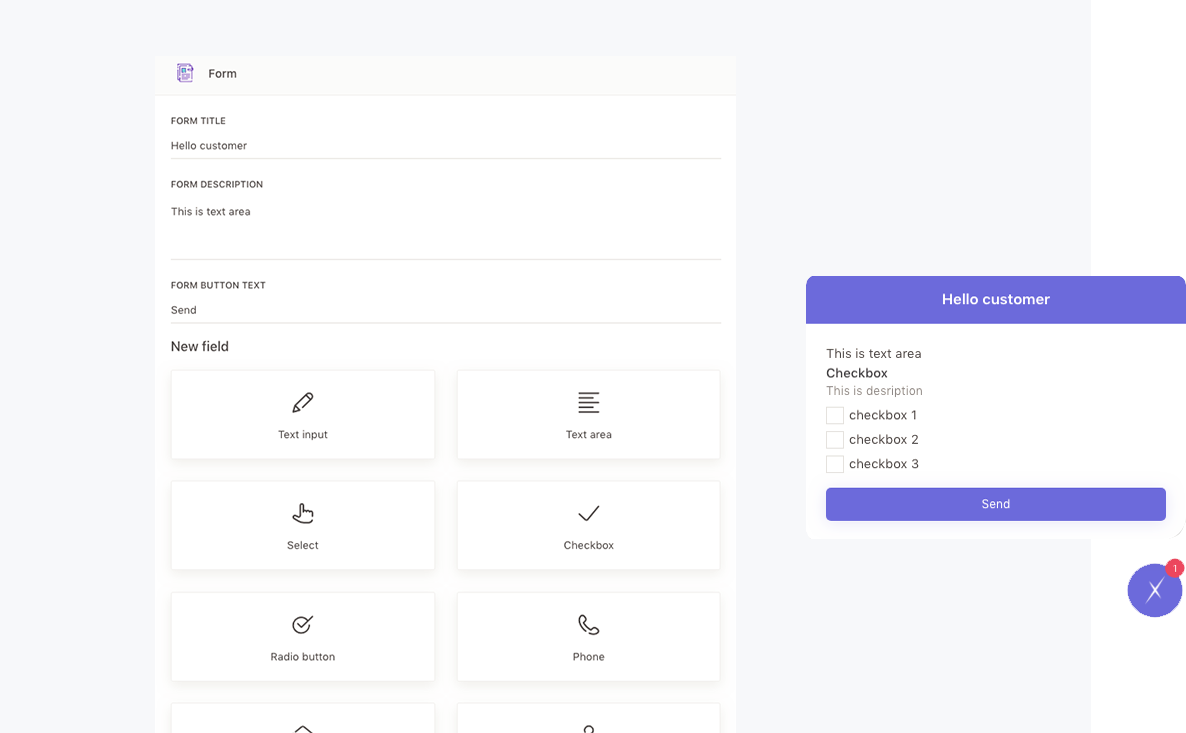Add a Checkbox field via checkmark icon
This screenshot has width=1186, height=733.
click(588, 513)
